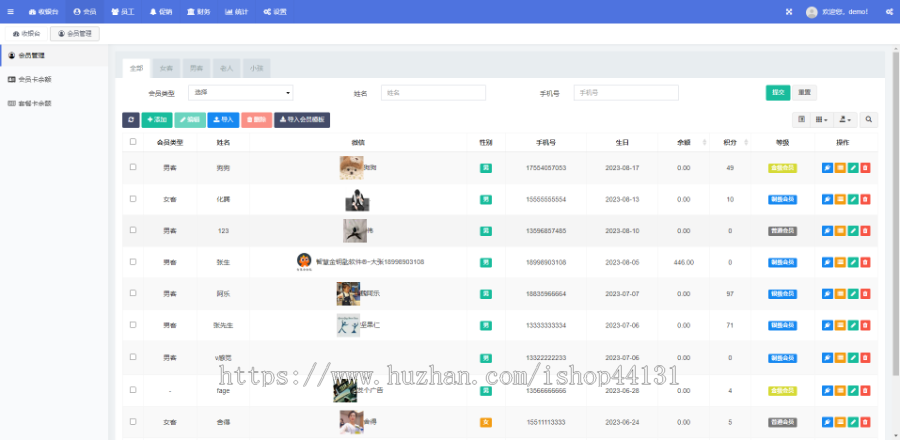Switch to the 小孩 filter tab

point(257,68)
